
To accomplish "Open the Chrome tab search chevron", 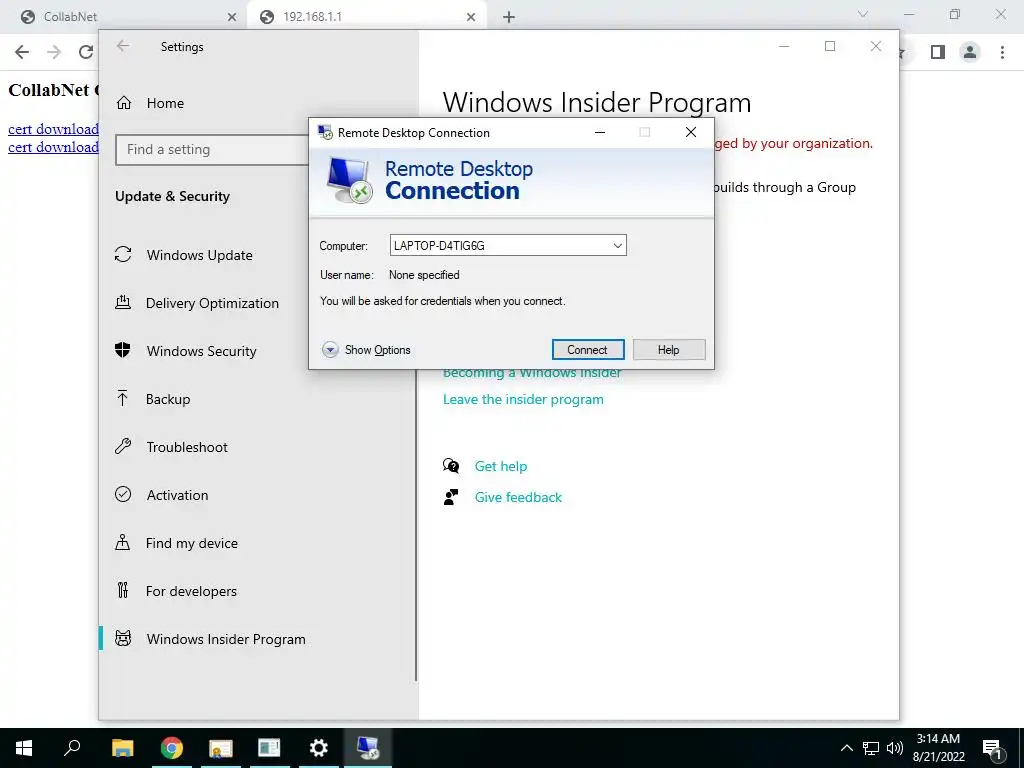I will [863, 14].
